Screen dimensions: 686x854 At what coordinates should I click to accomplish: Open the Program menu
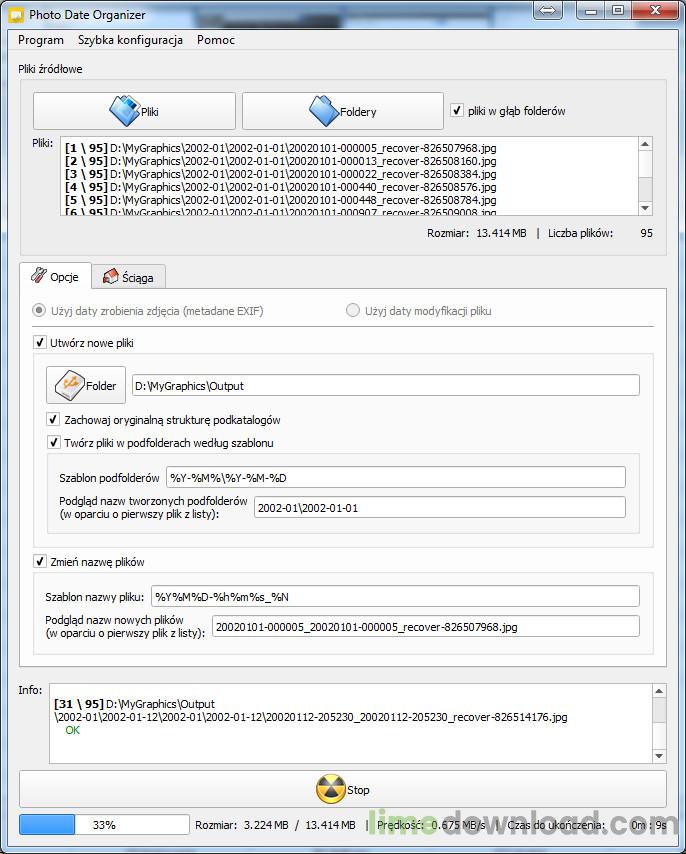(x=41, y=40)
